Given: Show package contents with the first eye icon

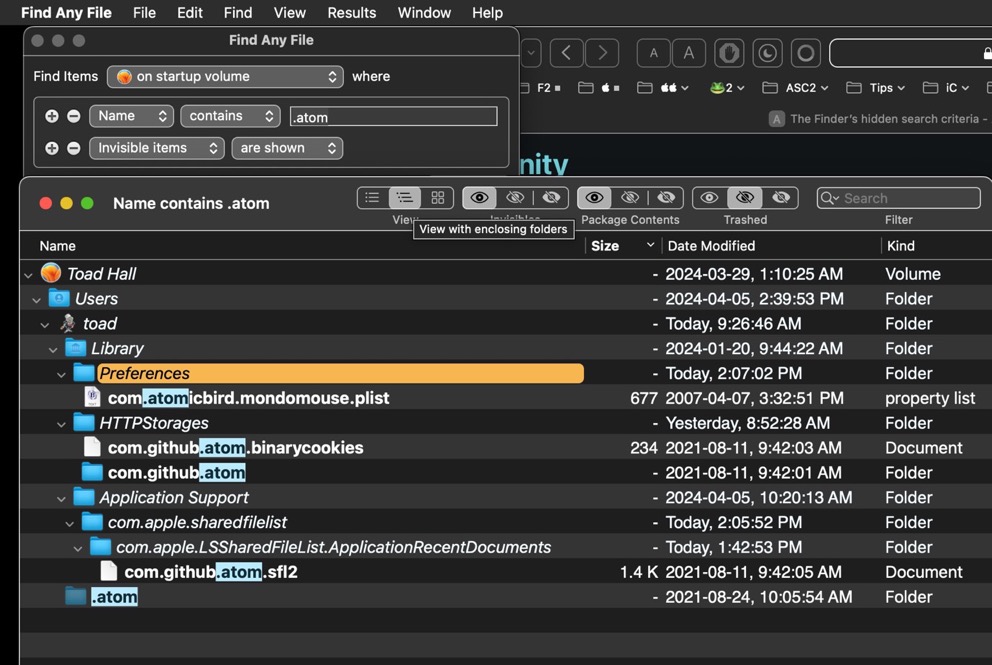Looking at the screenshot, I should tap(594, 198).
